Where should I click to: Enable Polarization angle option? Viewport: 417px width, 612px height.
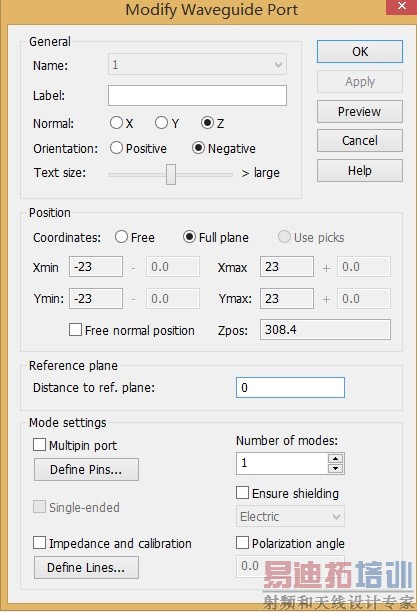242,543
